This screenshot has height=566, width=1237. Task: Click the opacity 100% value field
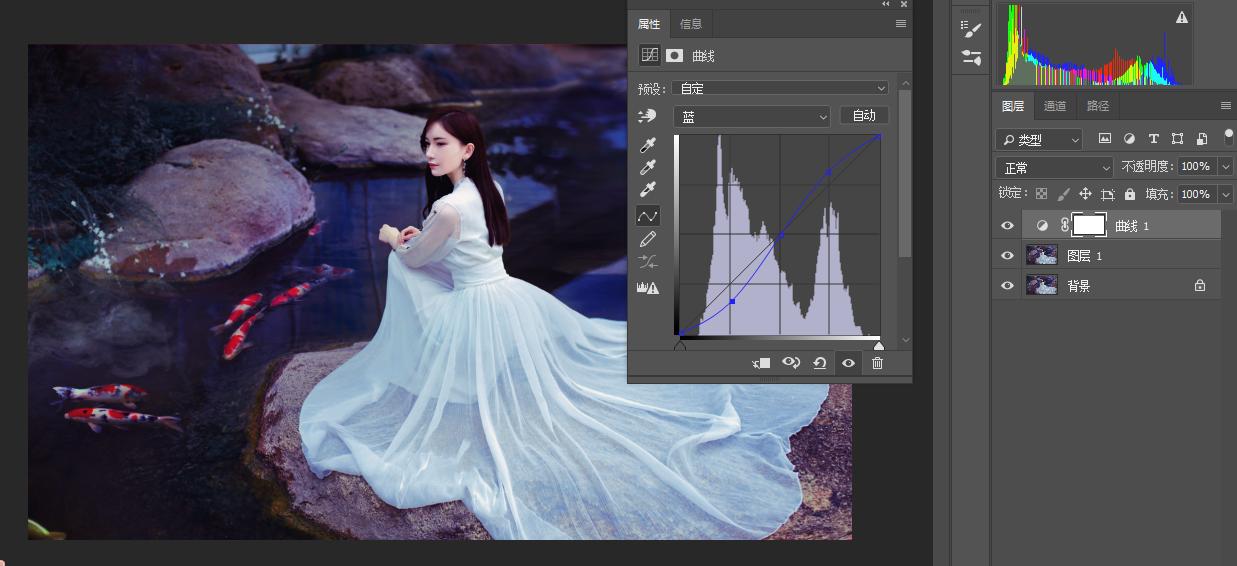click(x=1197, y=167)
